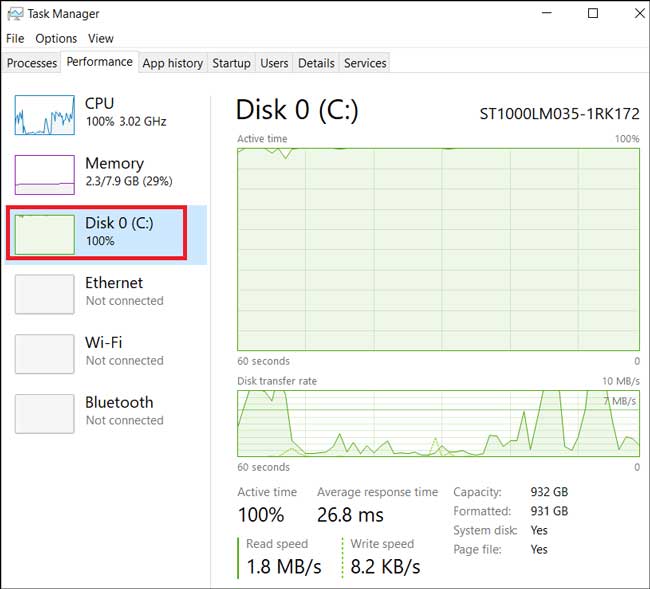
Task: Open the Startup tab
Action: pyautogui.click(x=231, y=63)
